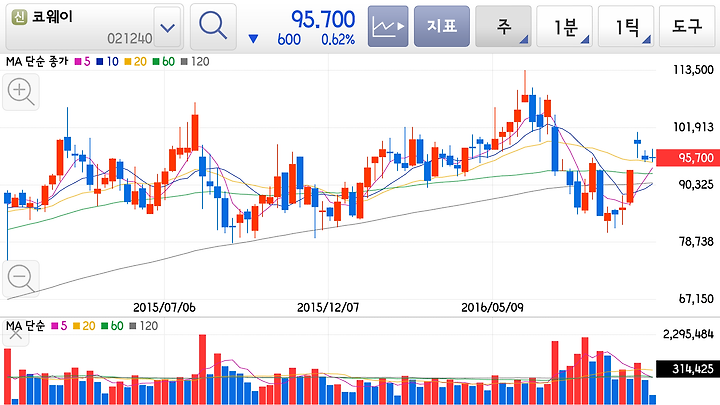Click the volume legend 120 gray swatch
720x405 pixels.
(x=133, y=326)
